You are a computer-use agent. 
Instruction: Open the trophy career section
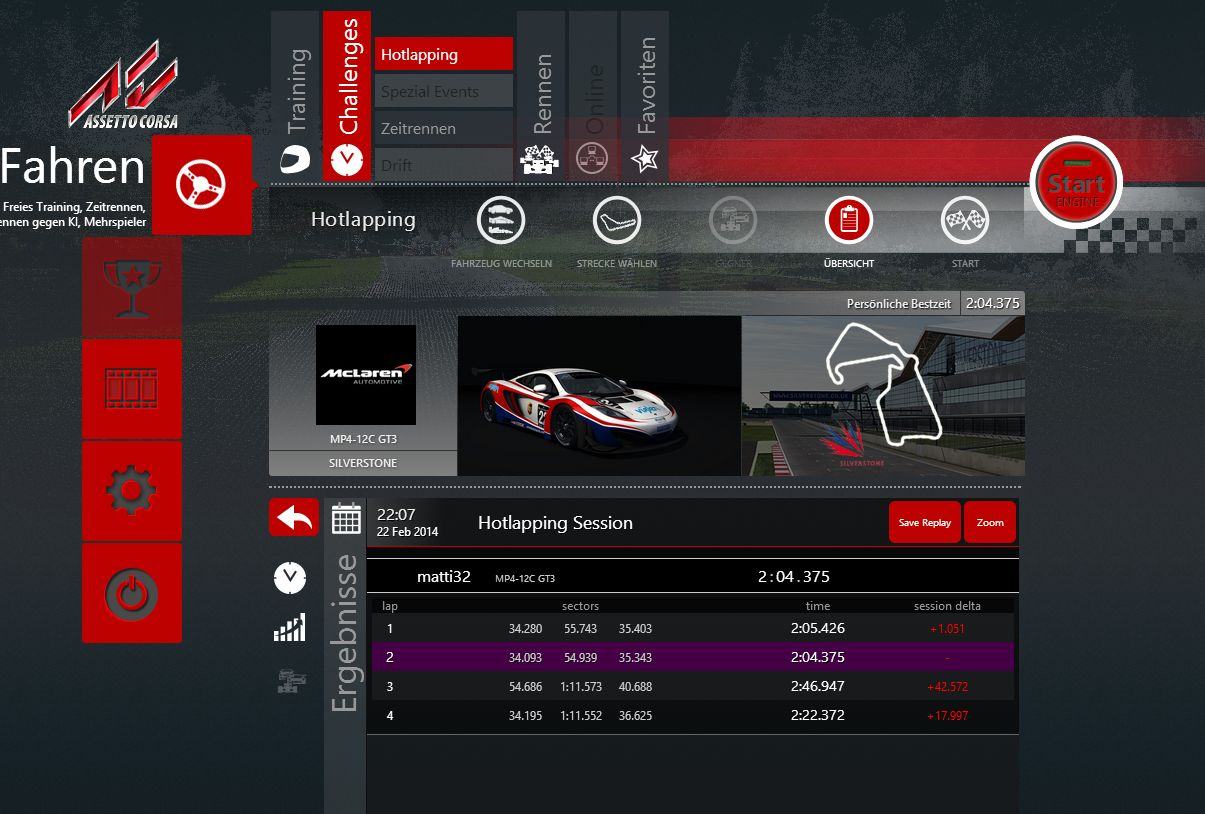132,287
